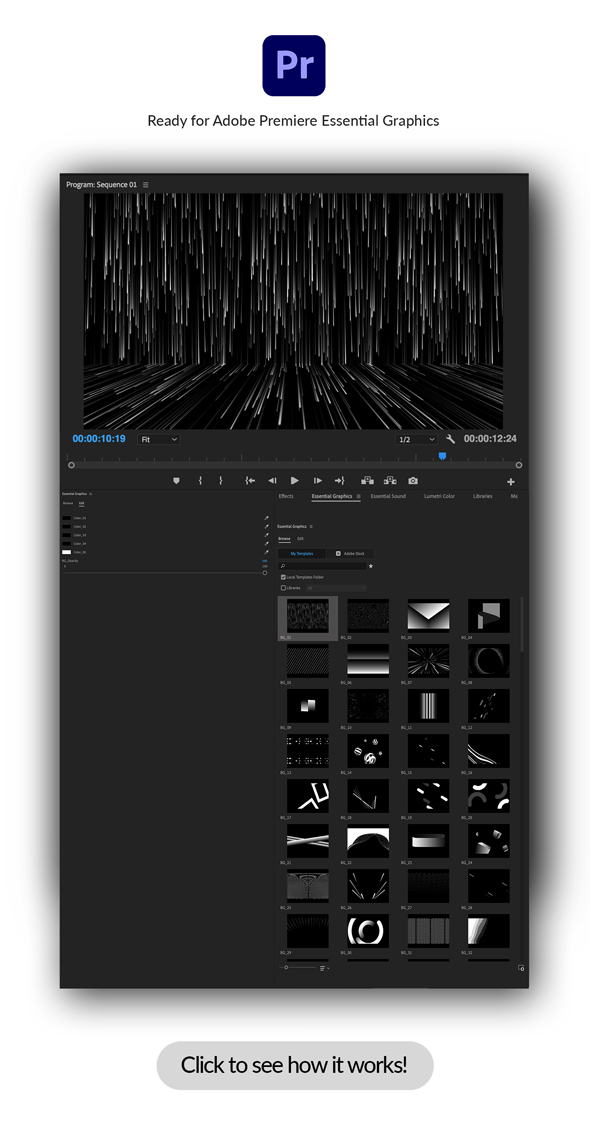The width and height of the screenshot is (590, 1143).
Task: Click the Adobe Premiere Pro logo
Action: 294,66
